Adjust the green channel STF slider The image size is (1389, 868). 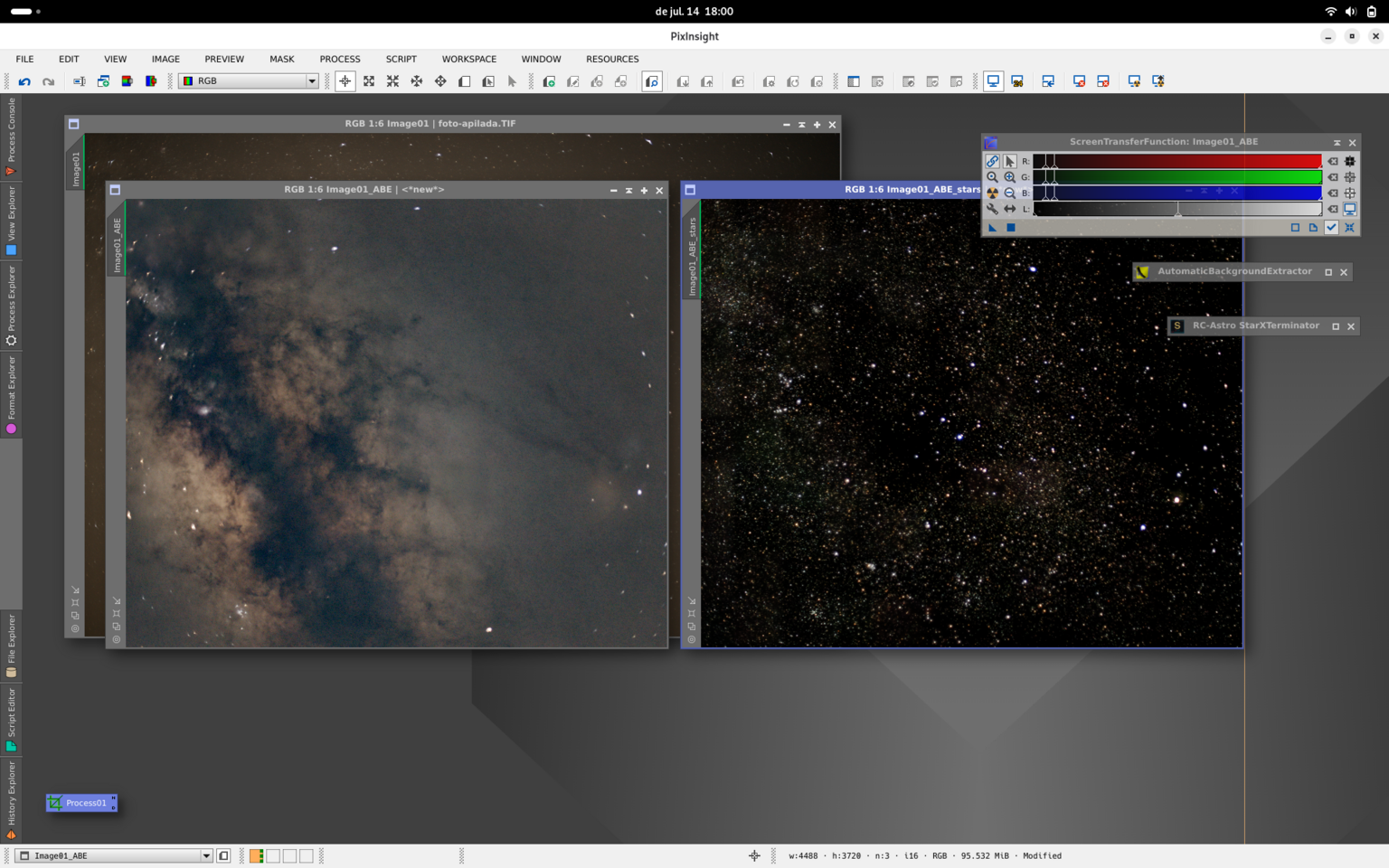(x=1177, y=177)
